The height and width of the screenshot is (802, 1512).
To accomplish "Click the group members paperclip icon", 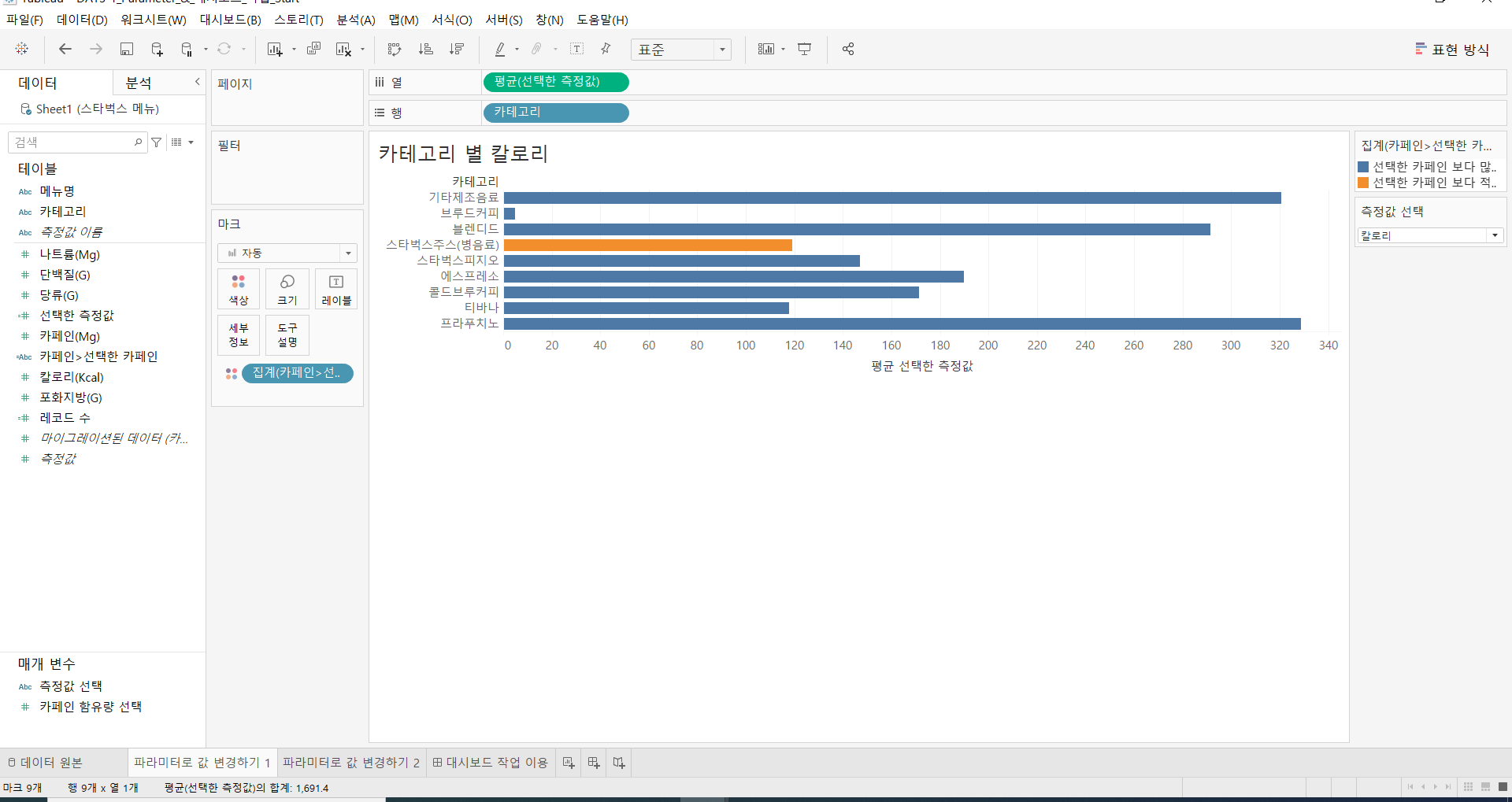I will (x=536, y=49).
